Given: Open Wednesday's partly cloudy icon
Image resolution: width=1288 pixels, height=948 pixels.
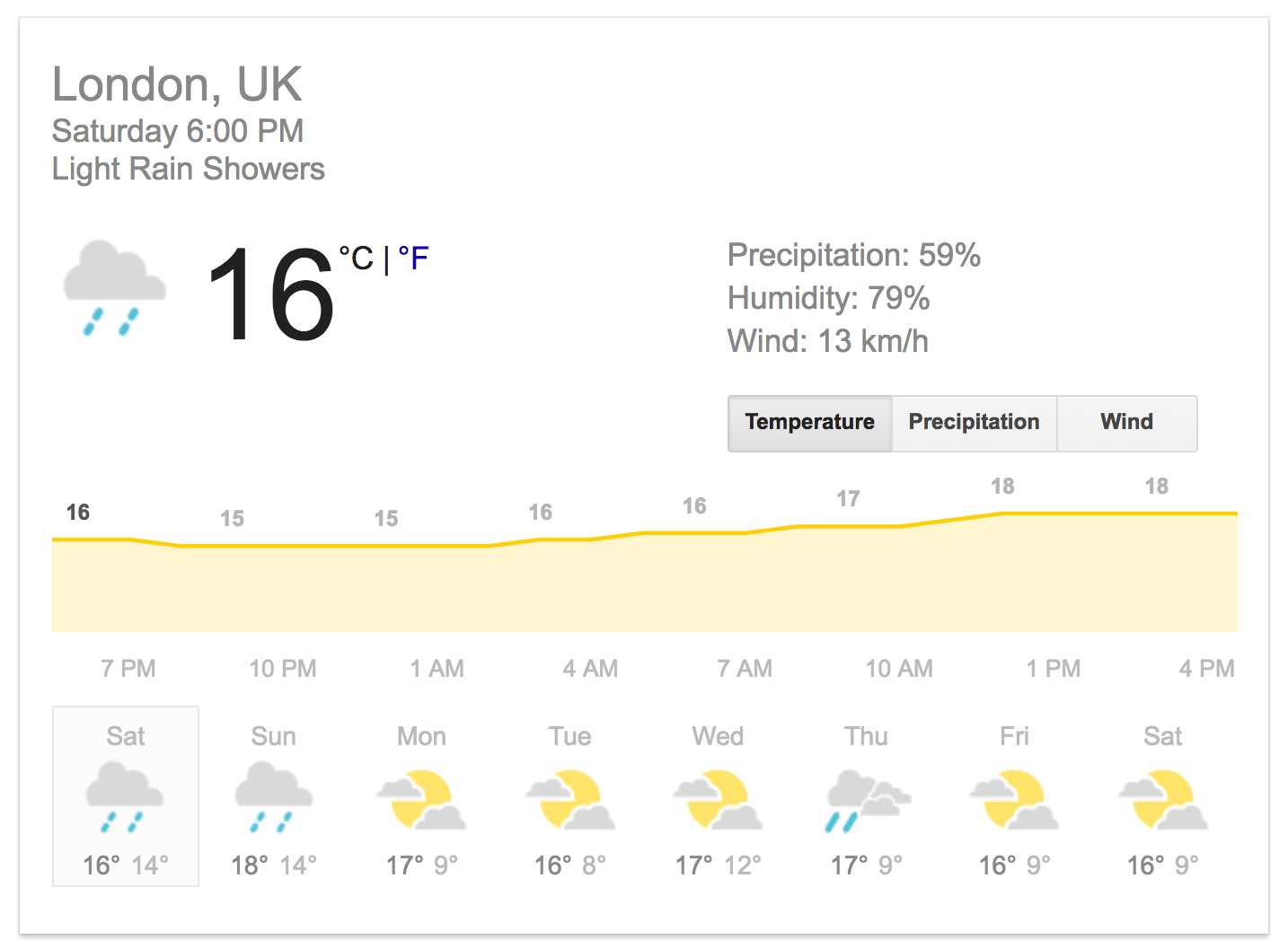Looking at the screenshot, I should coord(718,799).
